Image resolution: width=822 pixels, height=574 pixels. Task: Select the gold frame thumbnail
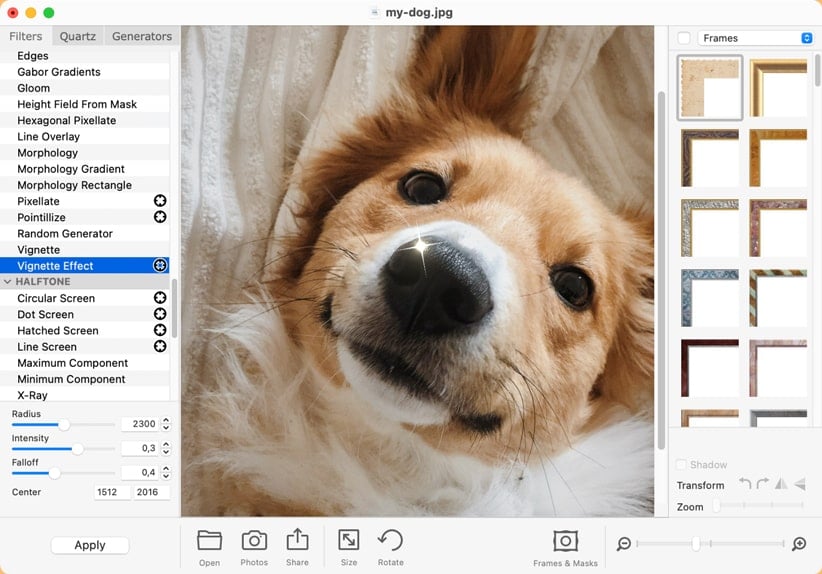click(x=778, y=87)
